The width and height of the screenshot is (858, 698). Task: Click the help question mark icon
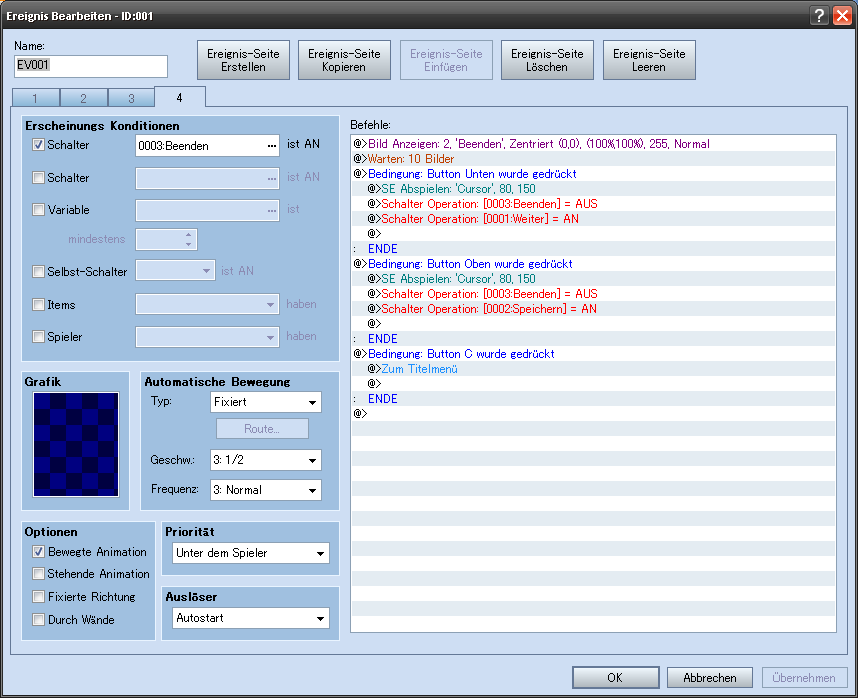[819, 15]
